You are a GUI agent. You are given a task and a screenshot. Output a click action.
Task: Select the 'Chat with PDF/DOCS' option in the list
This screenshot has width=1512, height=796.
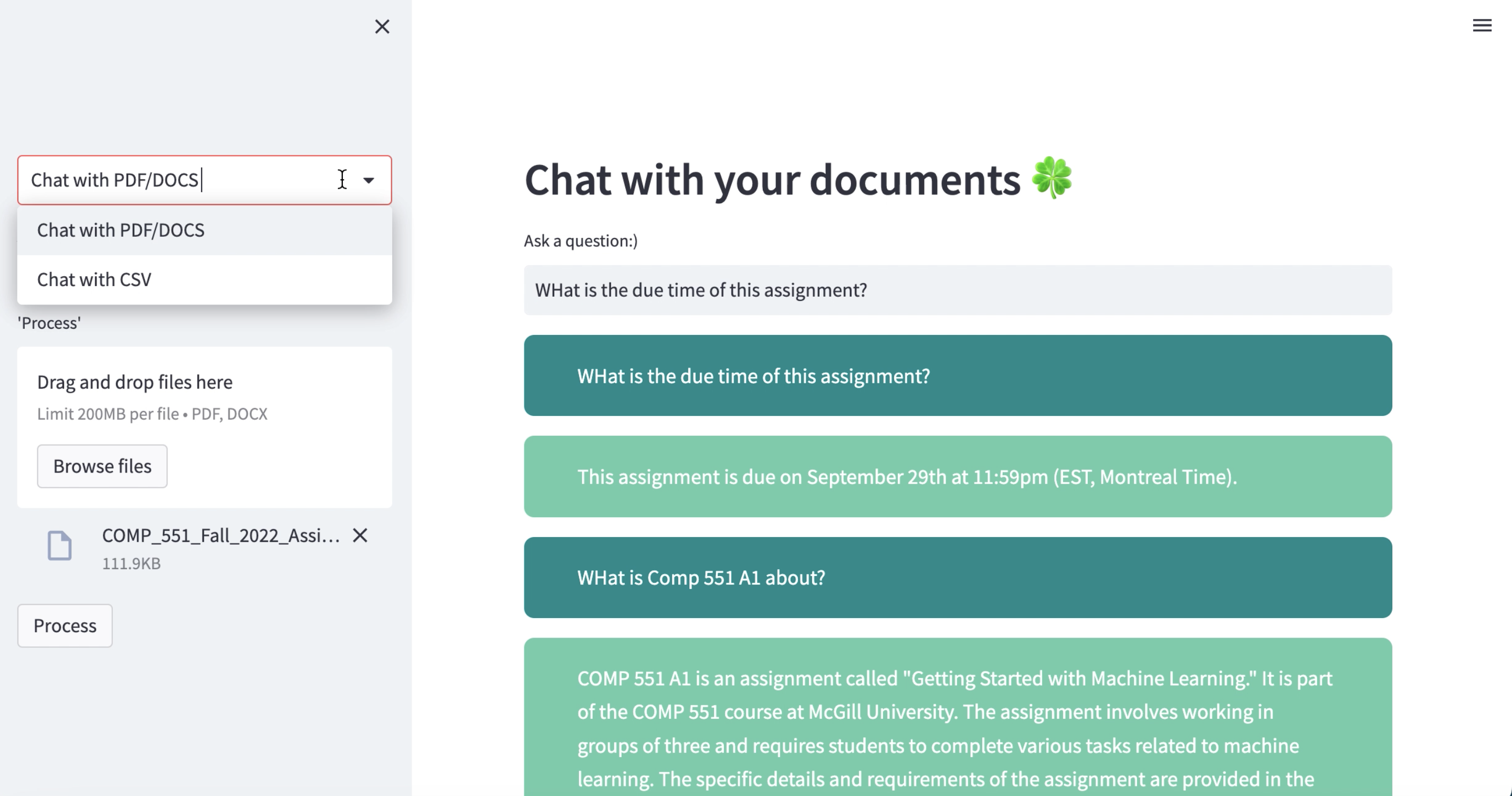[x=121, y=230]
